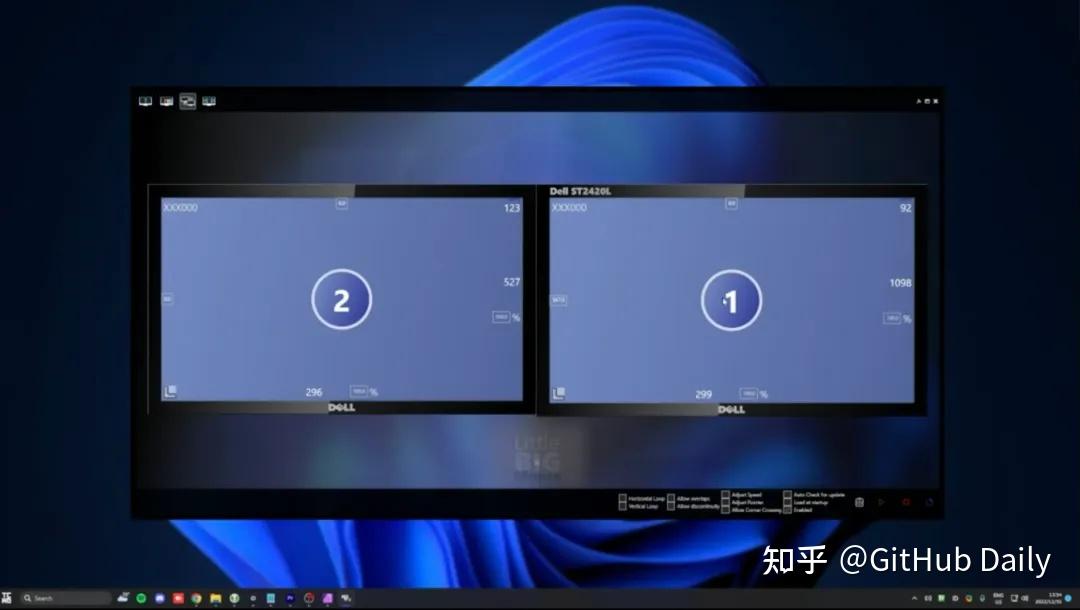Open the Windows Start menu
The width and height of the screenshot is (1080, 610).
7,598
